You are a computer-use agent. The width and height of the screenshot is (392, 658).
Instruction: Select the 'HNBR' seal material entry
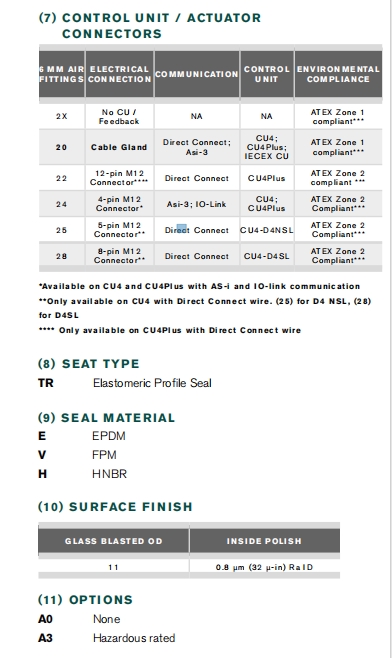pos(110,474)
